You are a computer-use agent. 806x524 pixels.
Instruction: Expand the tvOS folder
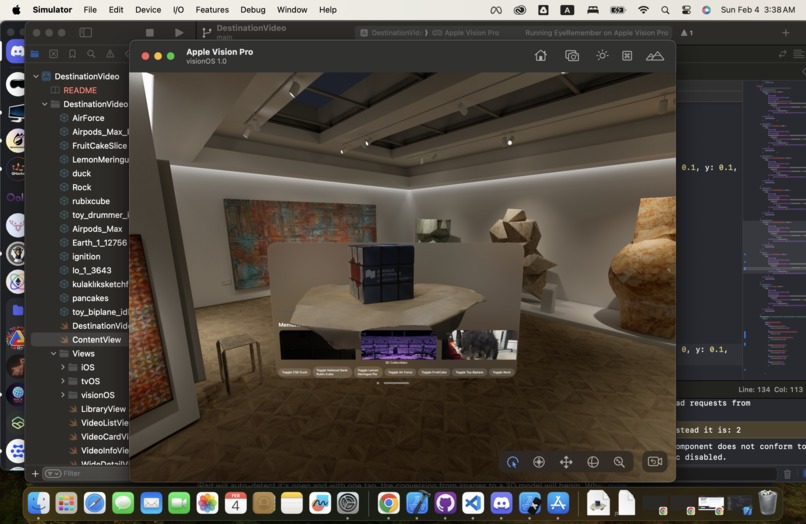[x=63, y=381]
